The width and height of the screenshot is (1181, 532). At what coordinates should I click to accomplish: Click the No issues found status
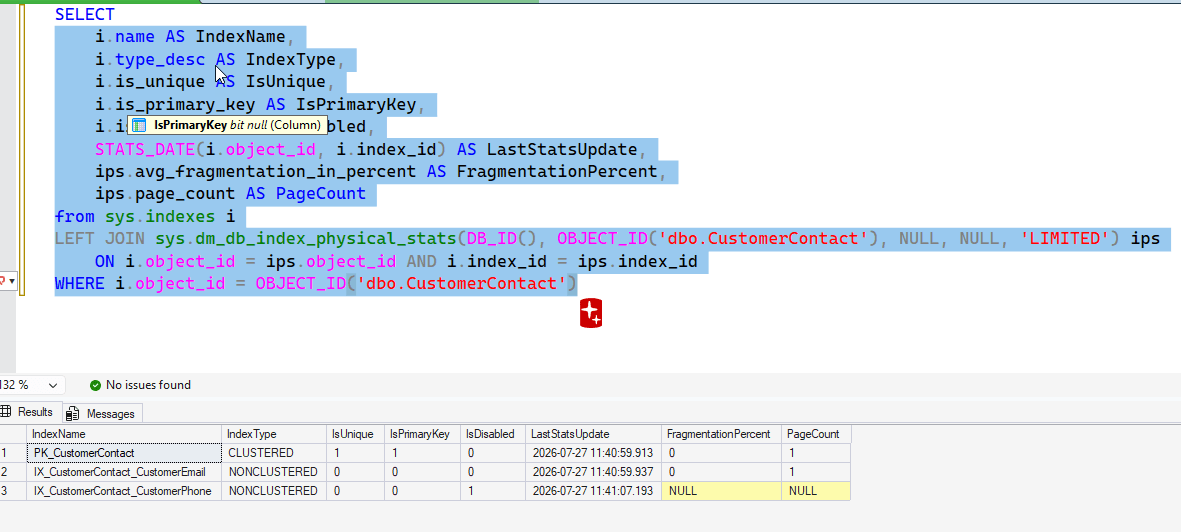[140, 385]
